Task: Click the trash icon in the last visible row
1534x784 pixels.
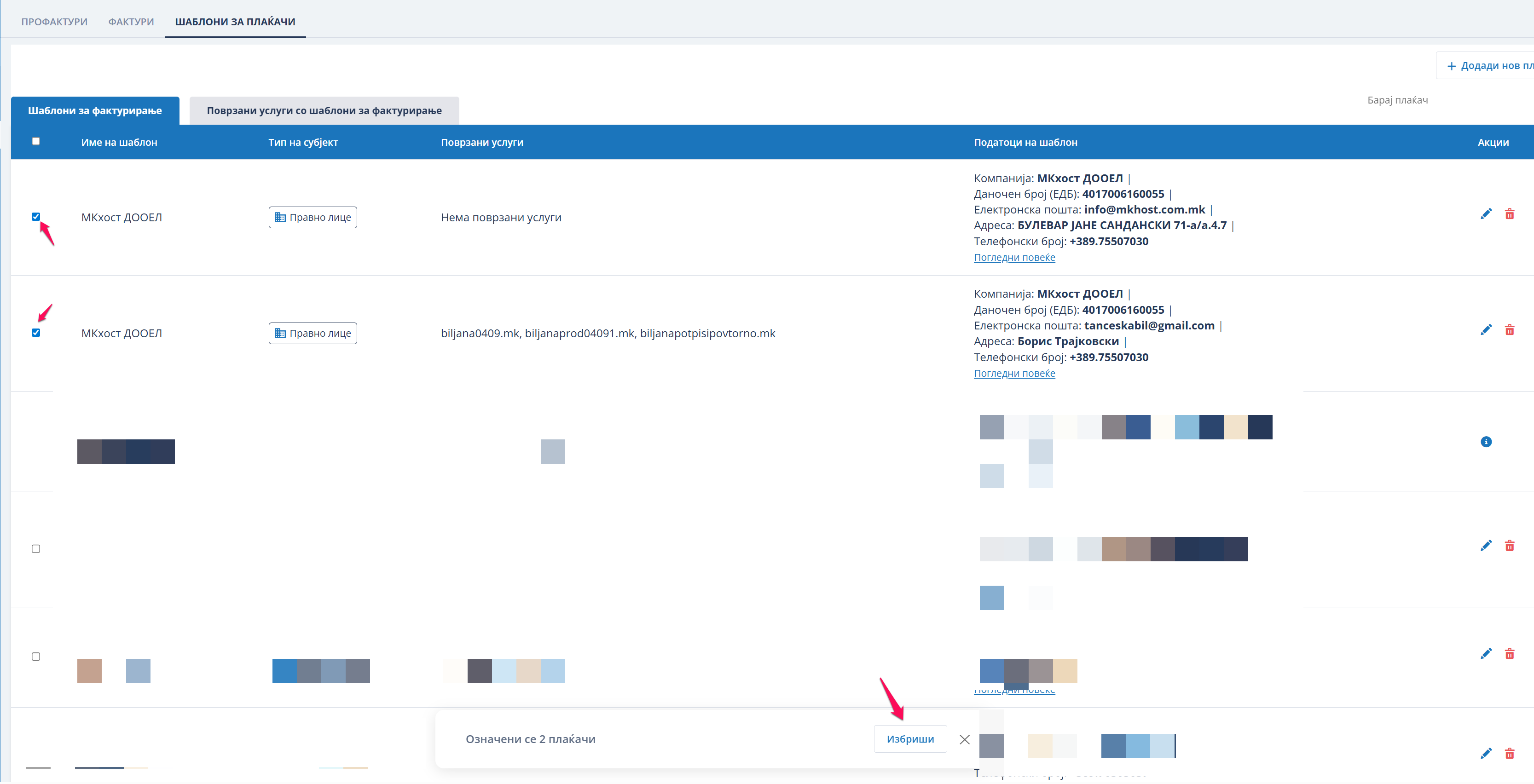Action: (1509, 754)
